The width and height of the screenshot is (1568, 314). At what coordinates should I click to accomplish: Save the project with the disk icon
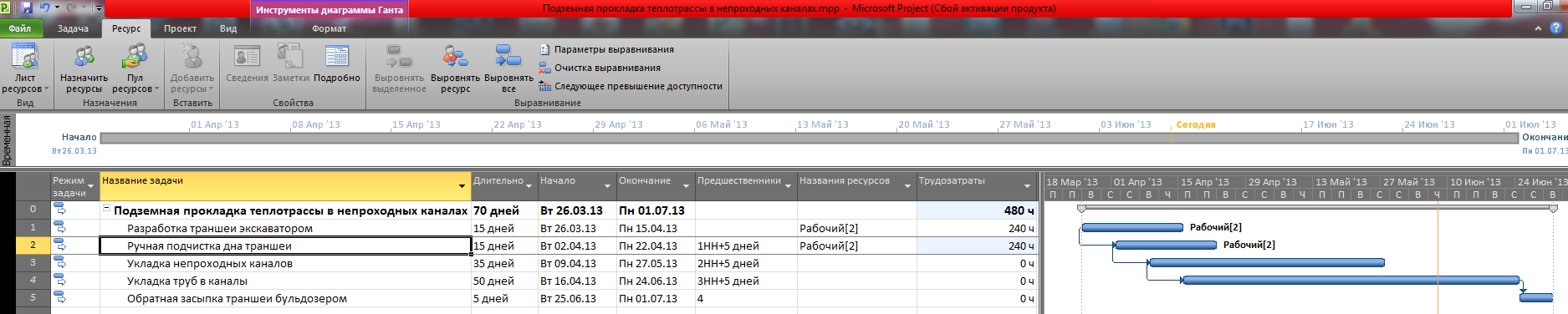pyautogui.click(x=27, y=8)
